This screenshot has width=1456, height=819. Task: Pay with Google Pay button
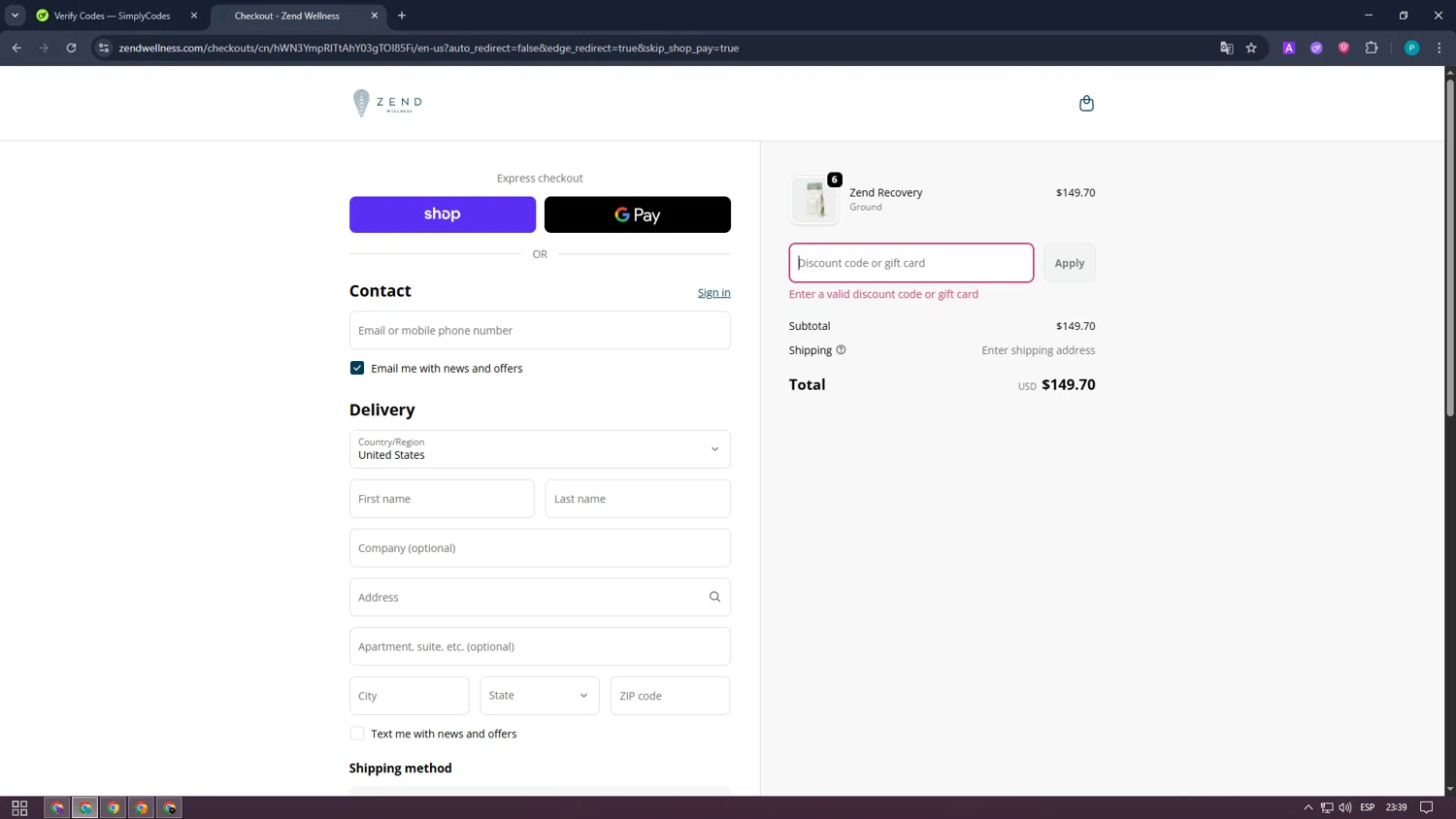tap(638, 214)
